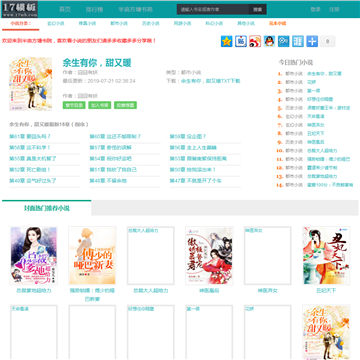Share to Sina Weibo icon
The width and height of the screenshot is (360, 360).
(255, 41)
